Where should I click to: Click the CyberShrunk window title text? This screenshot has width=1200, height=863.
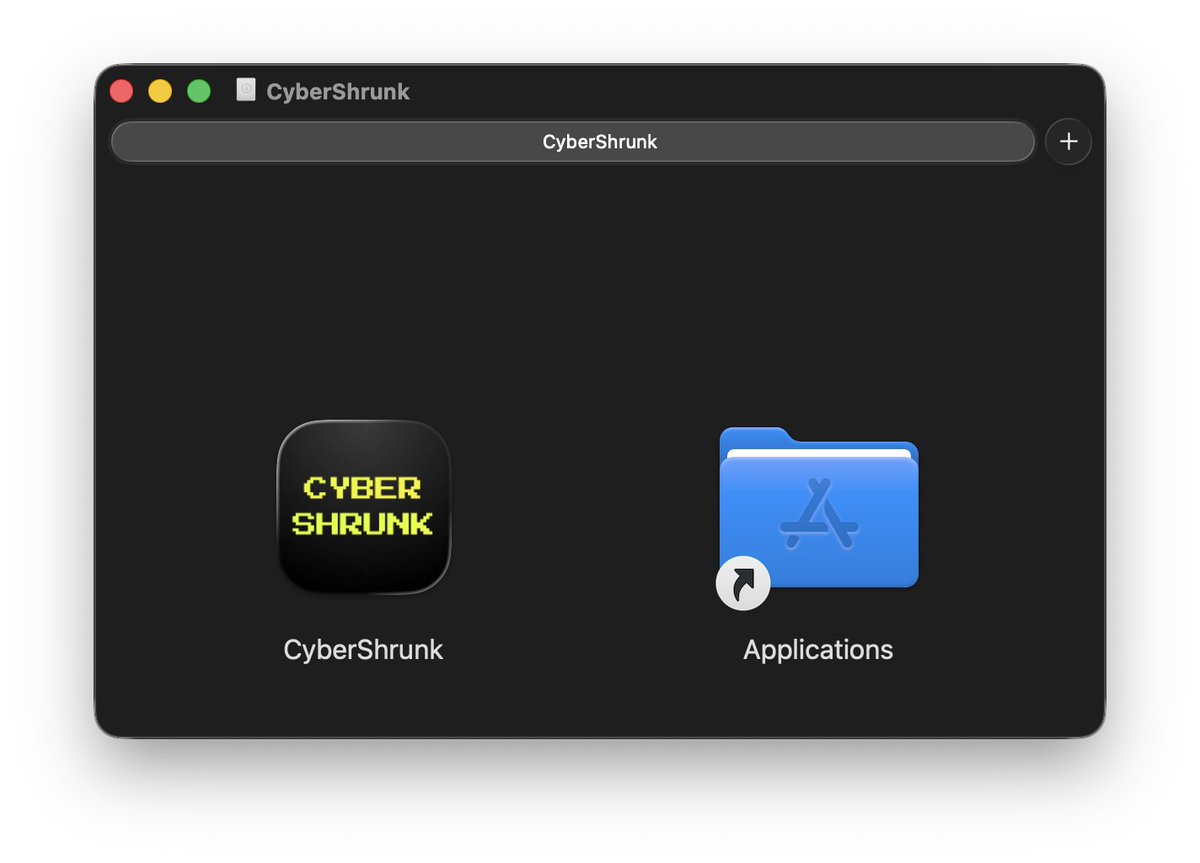tap(338, 91)
